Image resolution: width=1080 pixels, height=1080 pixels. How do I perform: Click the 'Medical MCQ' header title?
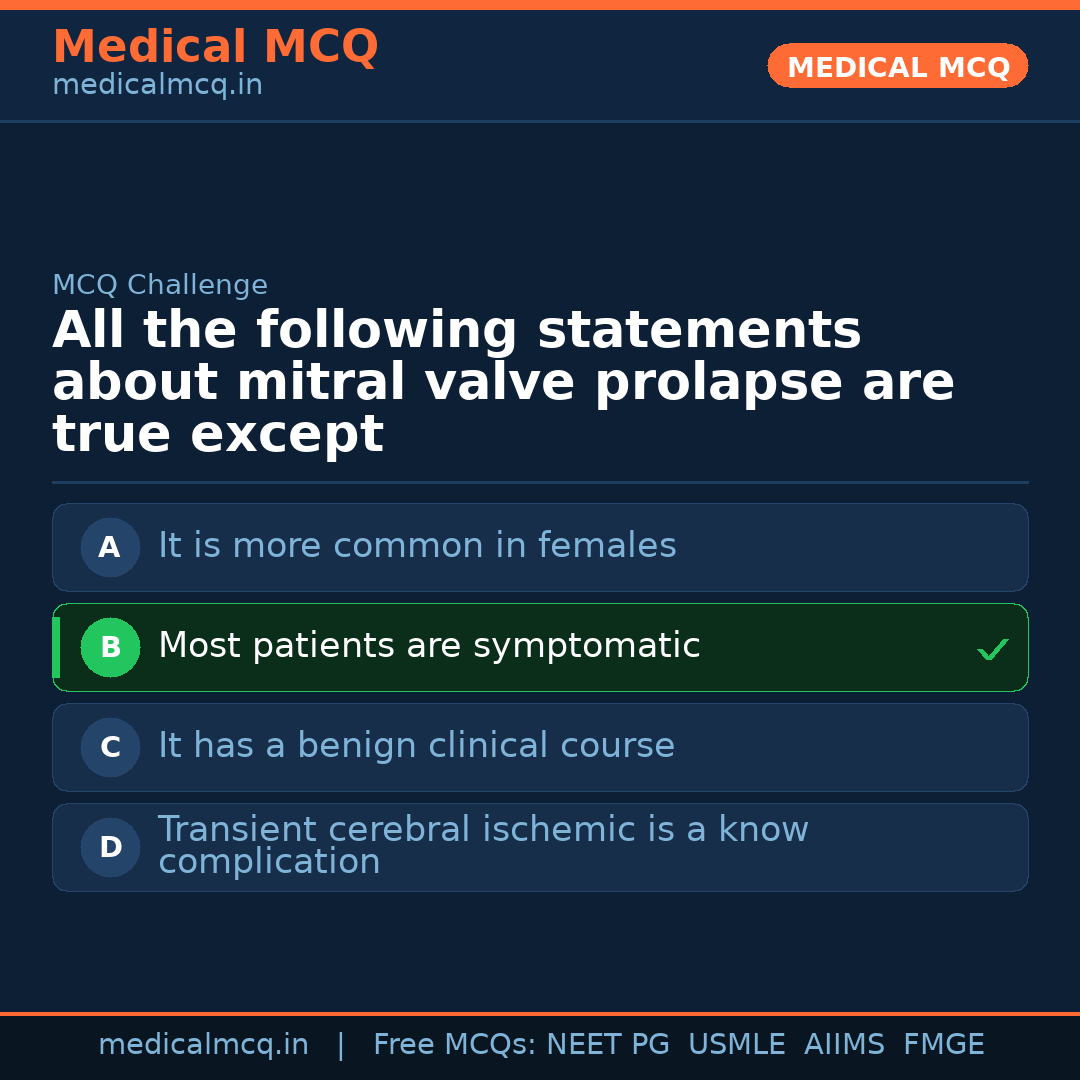point(215,47)
